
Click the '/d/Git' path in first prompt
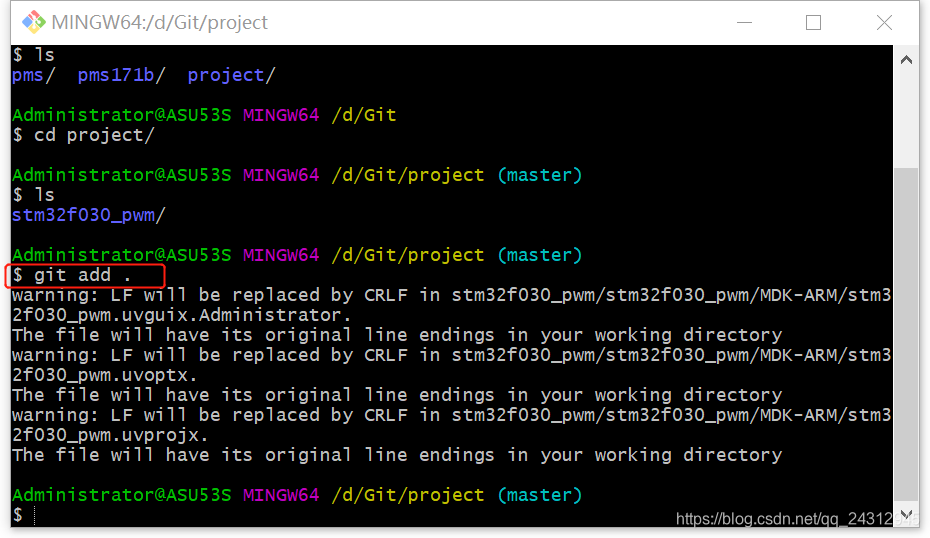(364, 115)
